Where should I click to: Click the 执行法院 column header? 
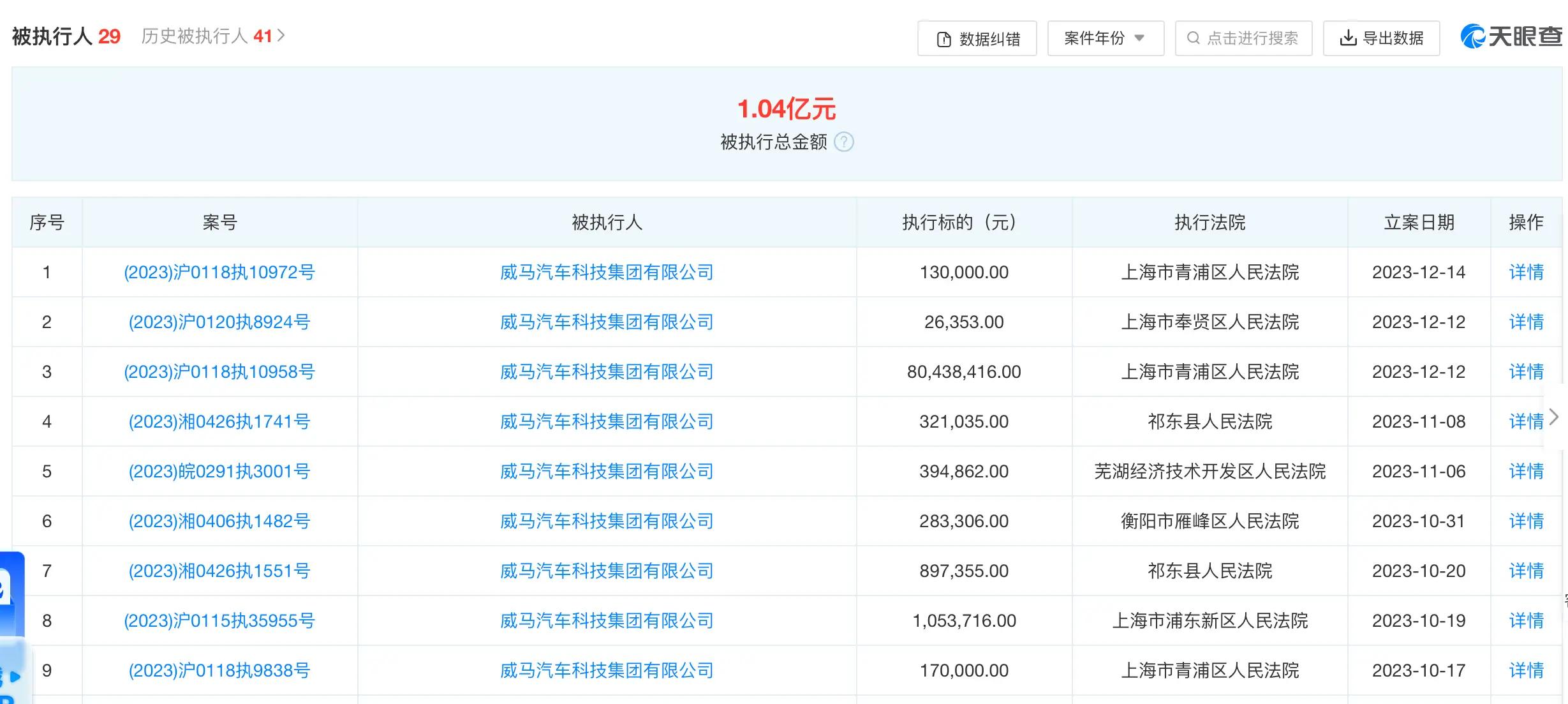click(1210, 223)
